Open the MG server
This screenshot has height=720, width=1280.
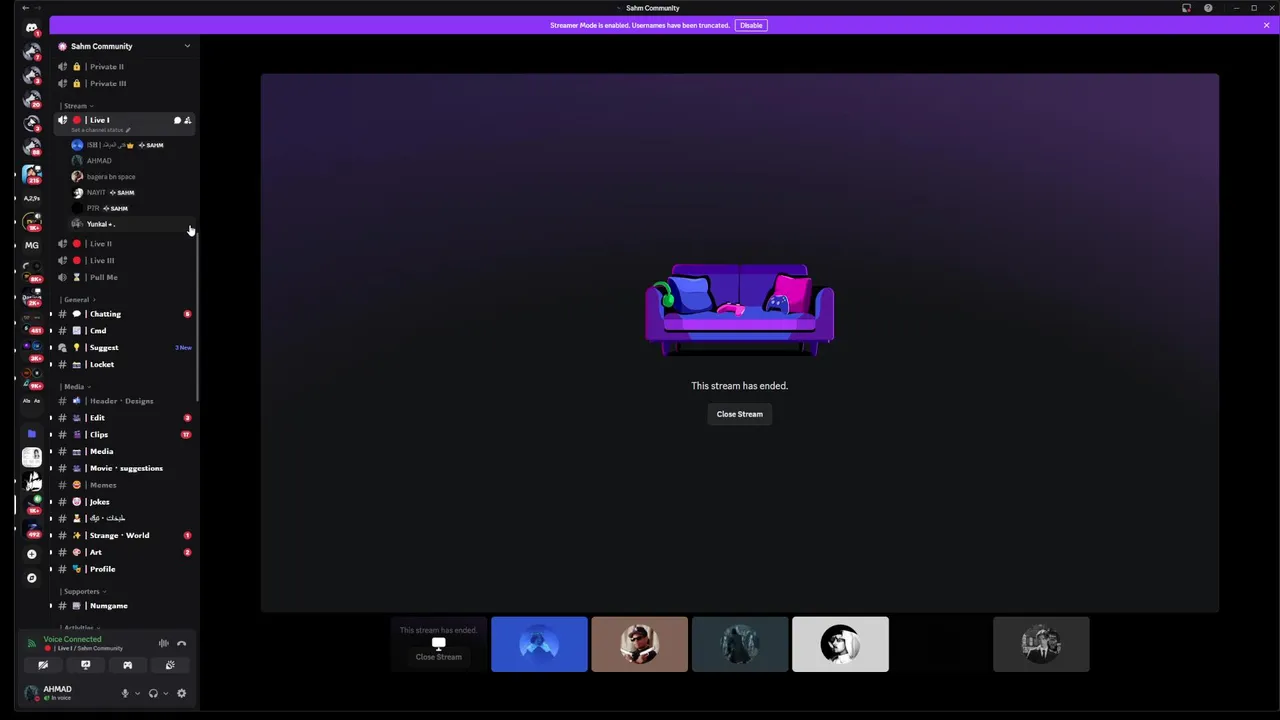[x=32, y=245]
